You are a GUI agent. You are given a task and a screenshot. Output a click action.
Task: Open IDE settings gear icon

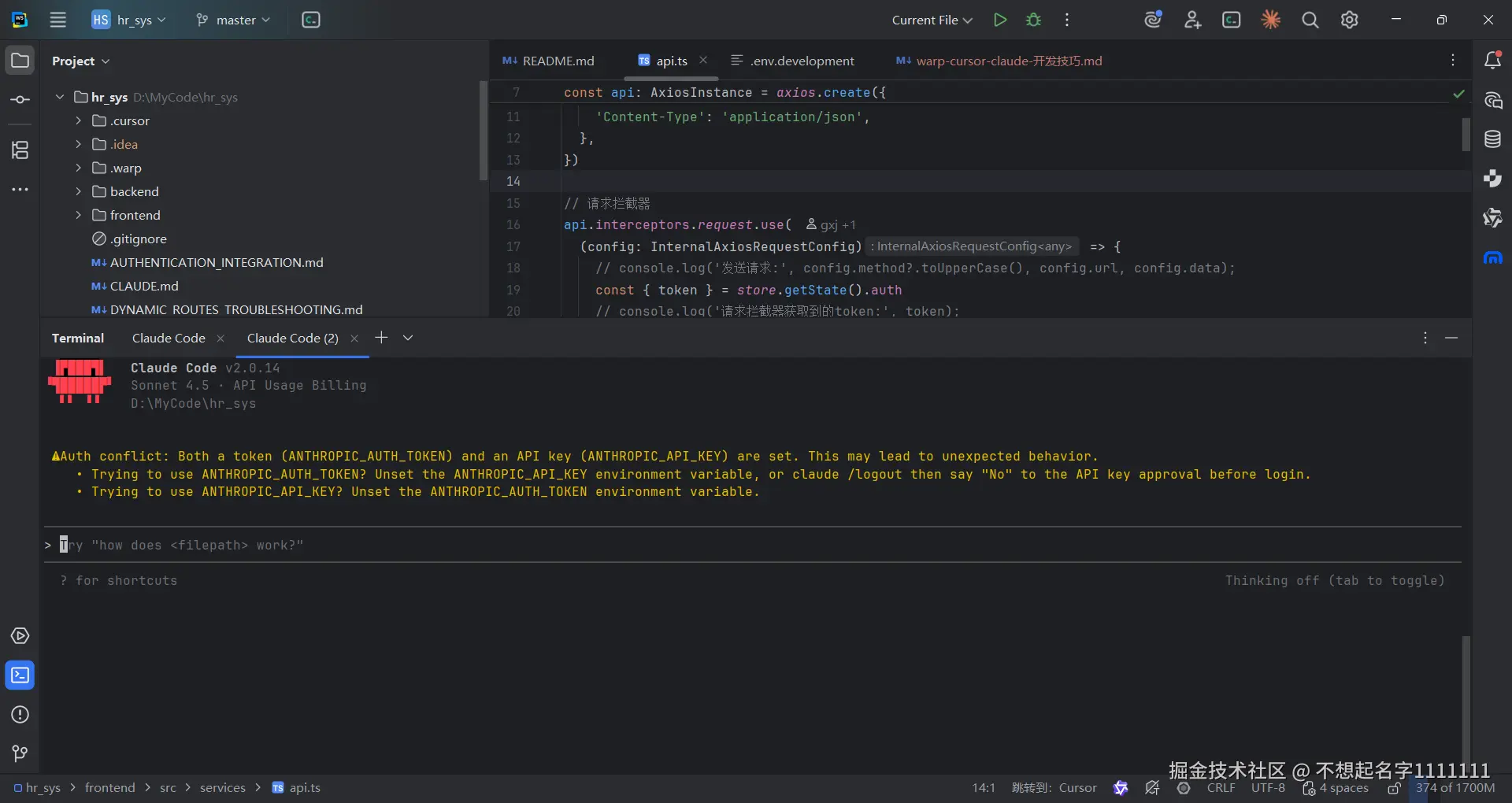(x=1349, y=20)
